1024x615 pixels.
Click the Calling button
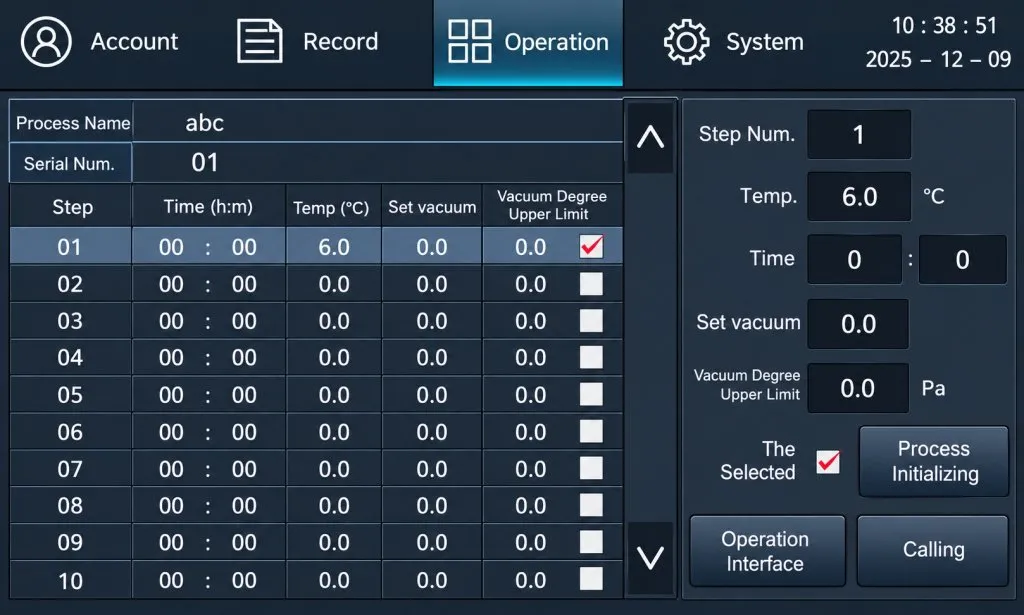pyautogui.click(x=933, y=551)
